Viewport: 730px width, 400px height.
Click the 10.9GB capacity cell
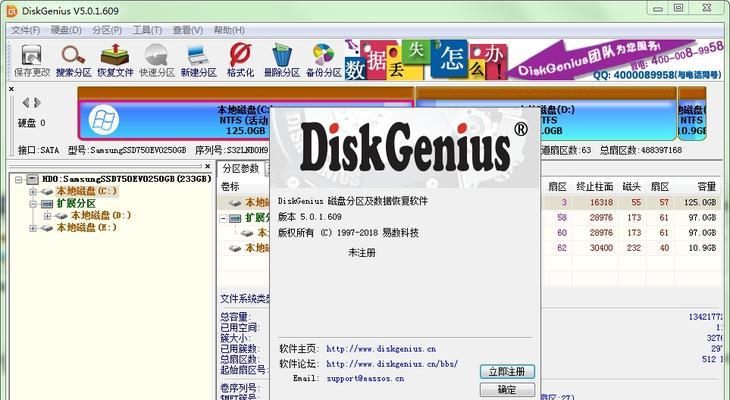(x=702, y=248)
